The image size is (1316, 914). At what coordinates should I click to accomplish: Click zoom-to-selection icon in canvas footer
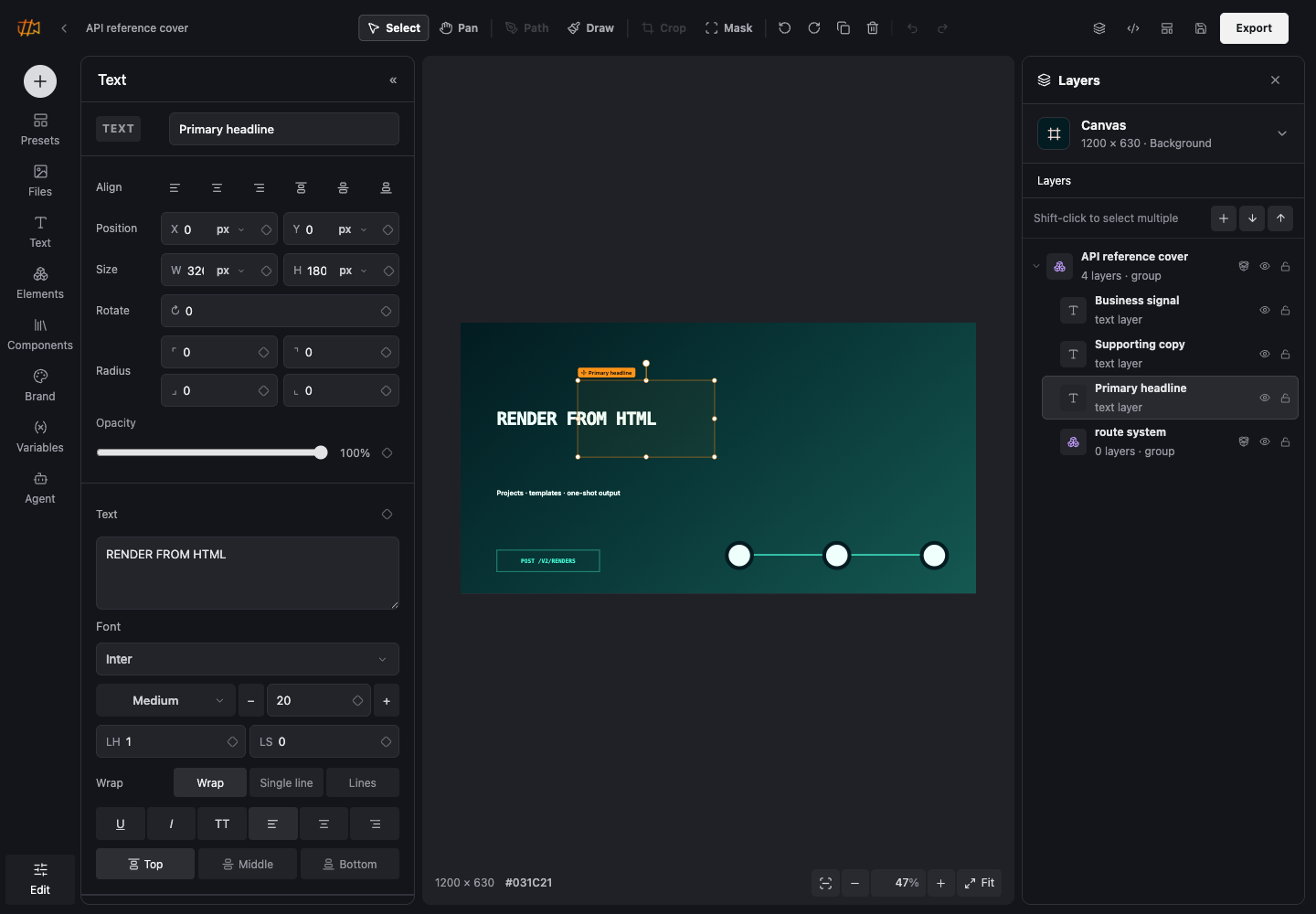[x=825, y=883]
